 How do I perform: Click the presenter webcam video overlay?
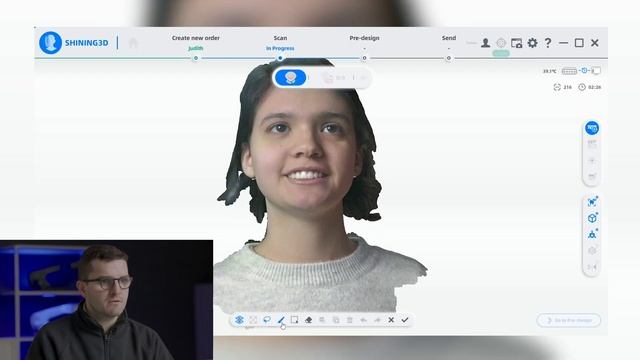tap(106, 300)
